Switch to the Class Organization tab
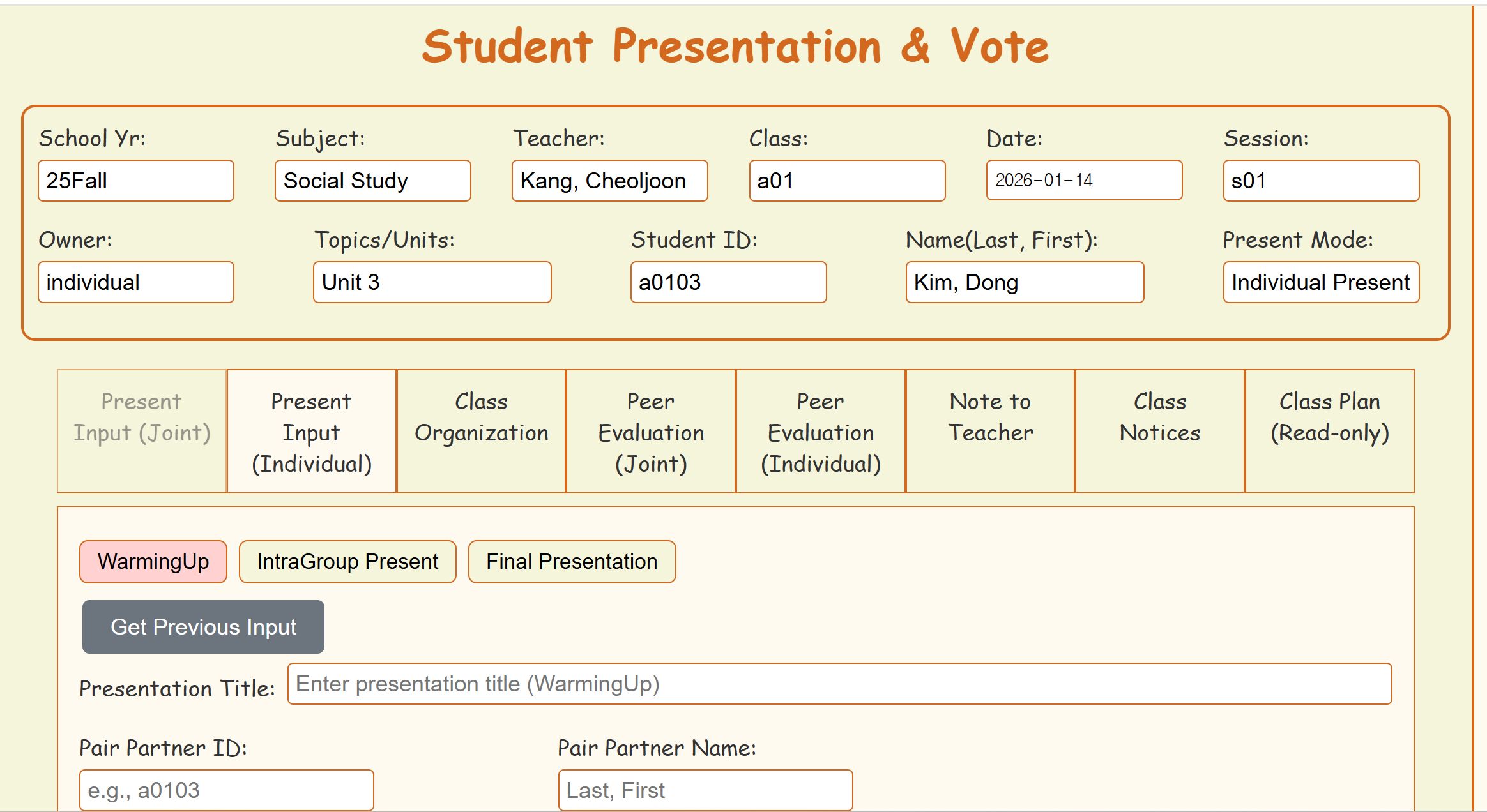 click(481, 432)
